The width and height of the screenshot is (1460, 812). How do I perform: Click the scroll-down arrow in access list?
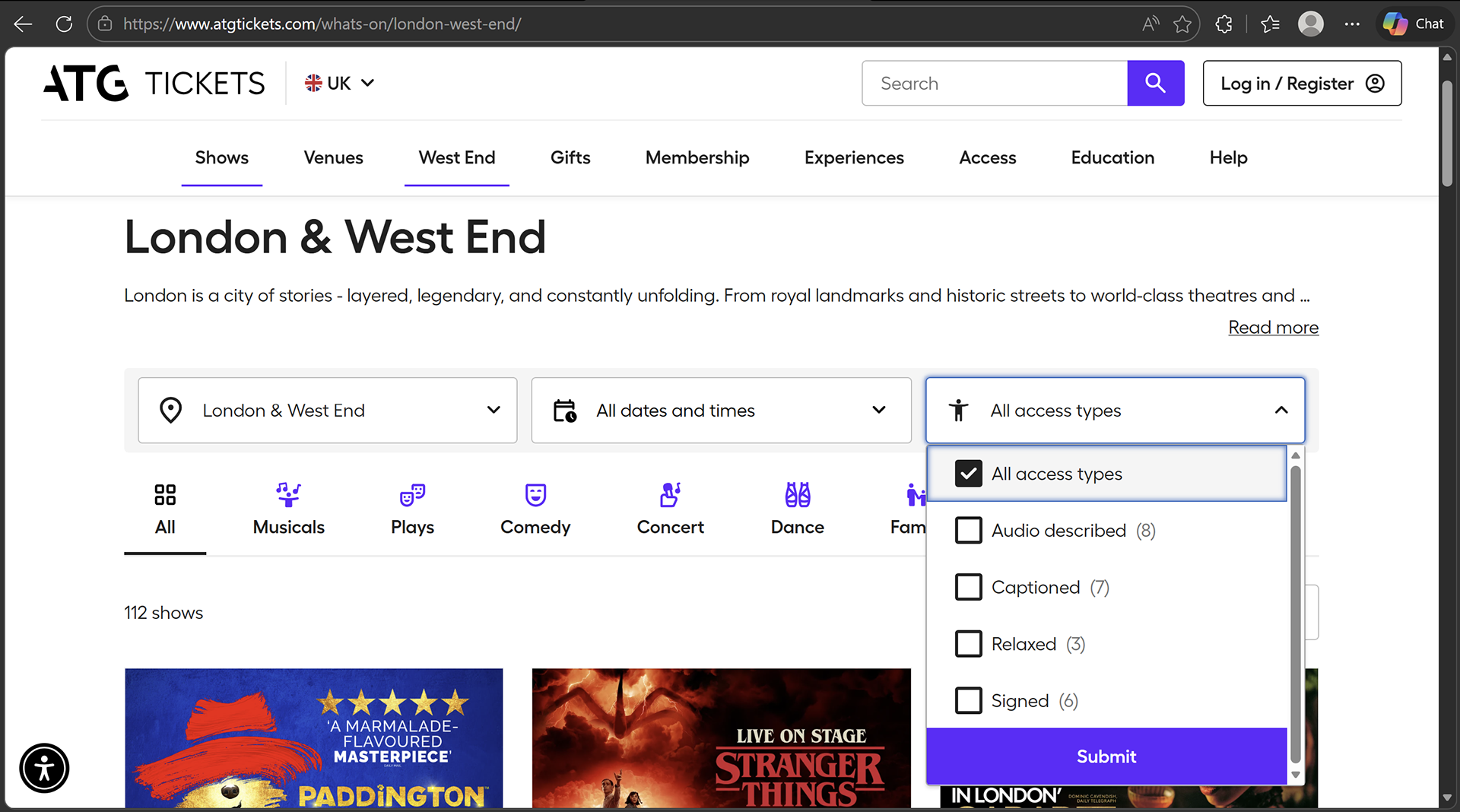pyautogui.click(x=1295, y=775)
